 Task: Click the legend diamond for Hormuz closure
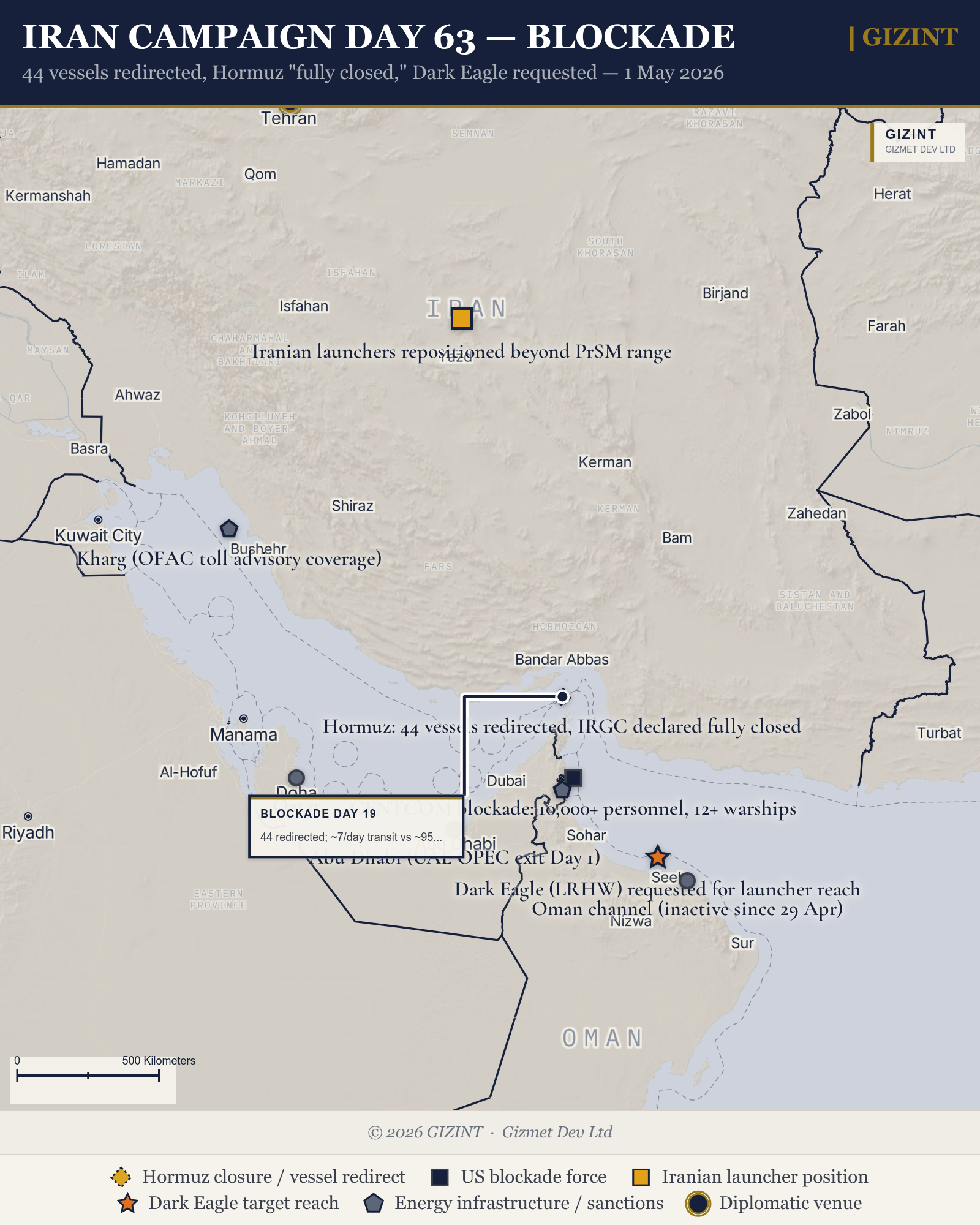(x=121, y=1177)
